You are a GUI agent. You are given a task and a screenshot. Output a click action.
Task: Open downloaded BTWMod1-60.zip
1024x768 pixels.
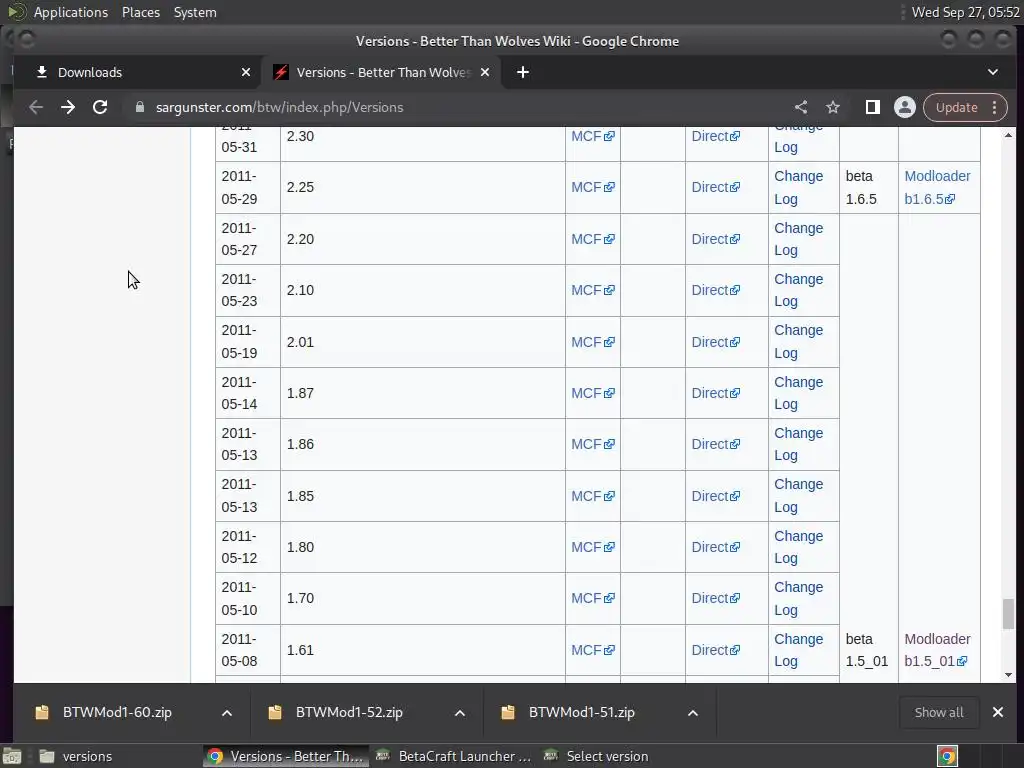tap(116, 712)
